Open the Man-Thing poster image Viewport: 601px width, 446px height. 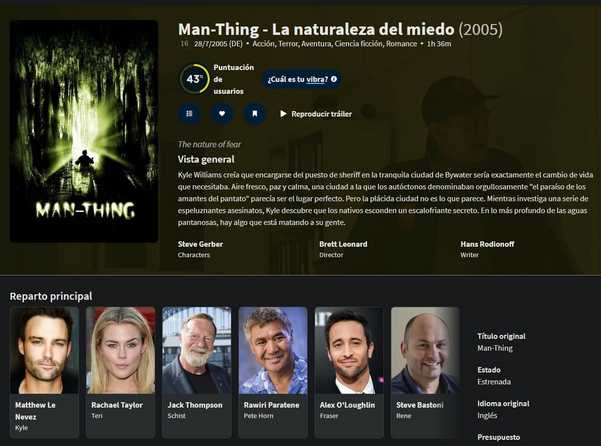coord(84,131)
